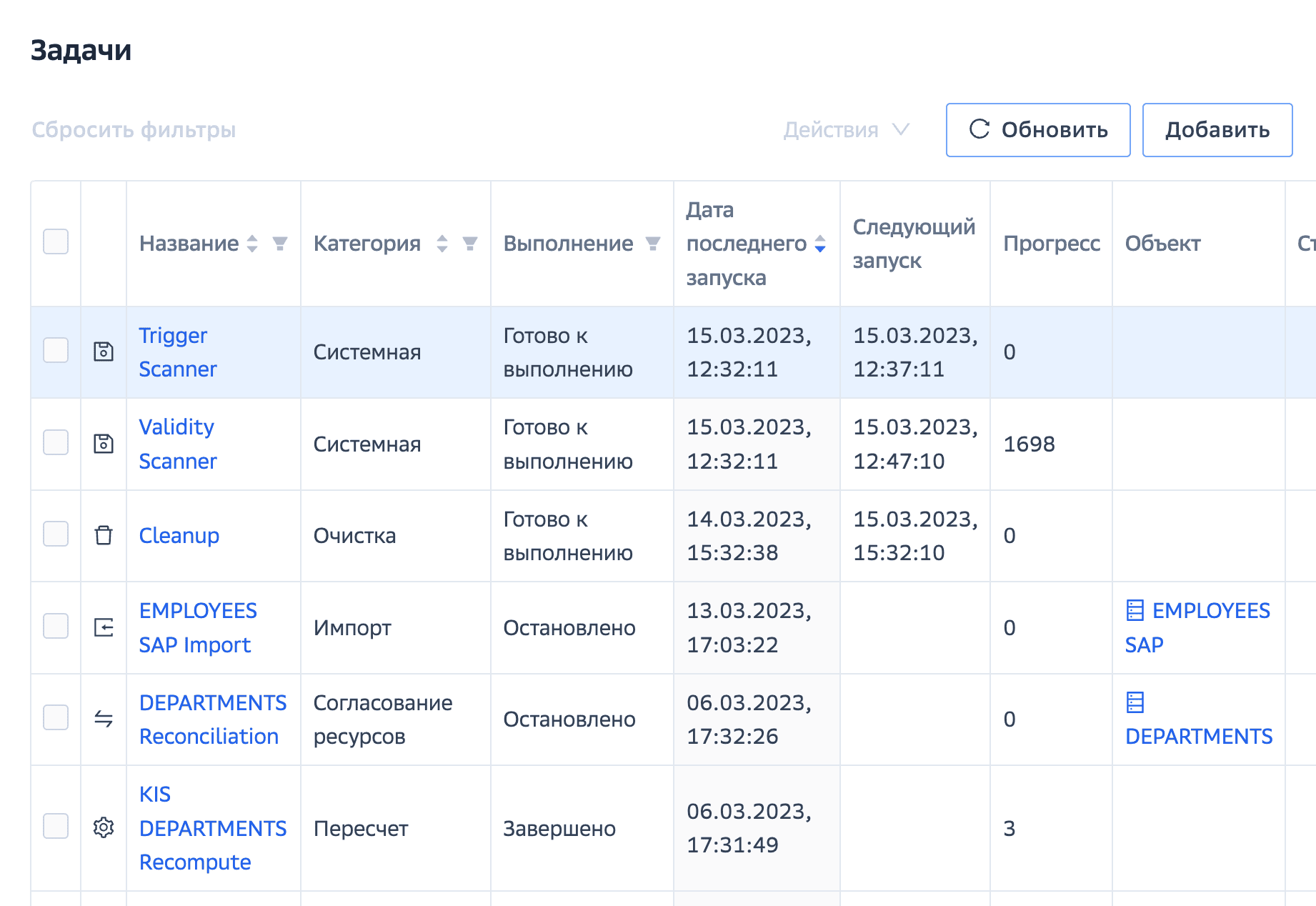This screenshot has height=906, width=1316.
Task: Sort by Название using the sort arrows
Action: point(252,244)
